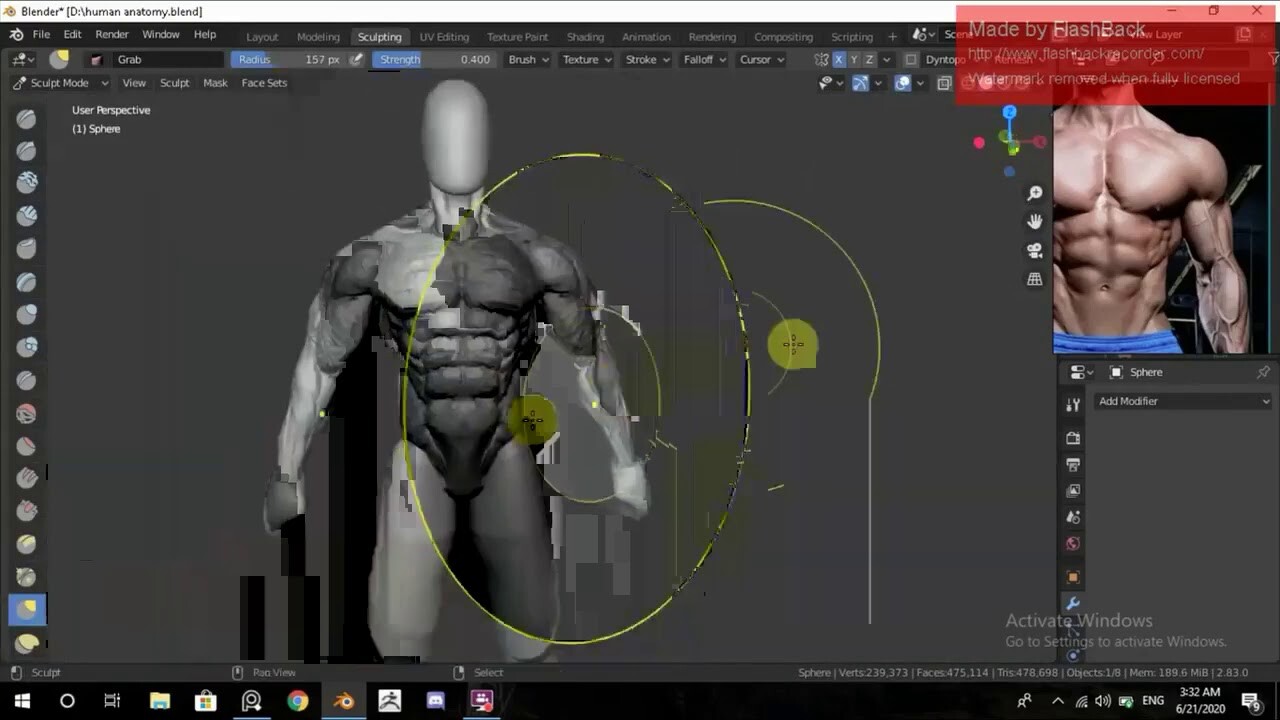The image size is (1280, 720).
Task: Open the Render Properties tab
Action: pos(1072,437)
